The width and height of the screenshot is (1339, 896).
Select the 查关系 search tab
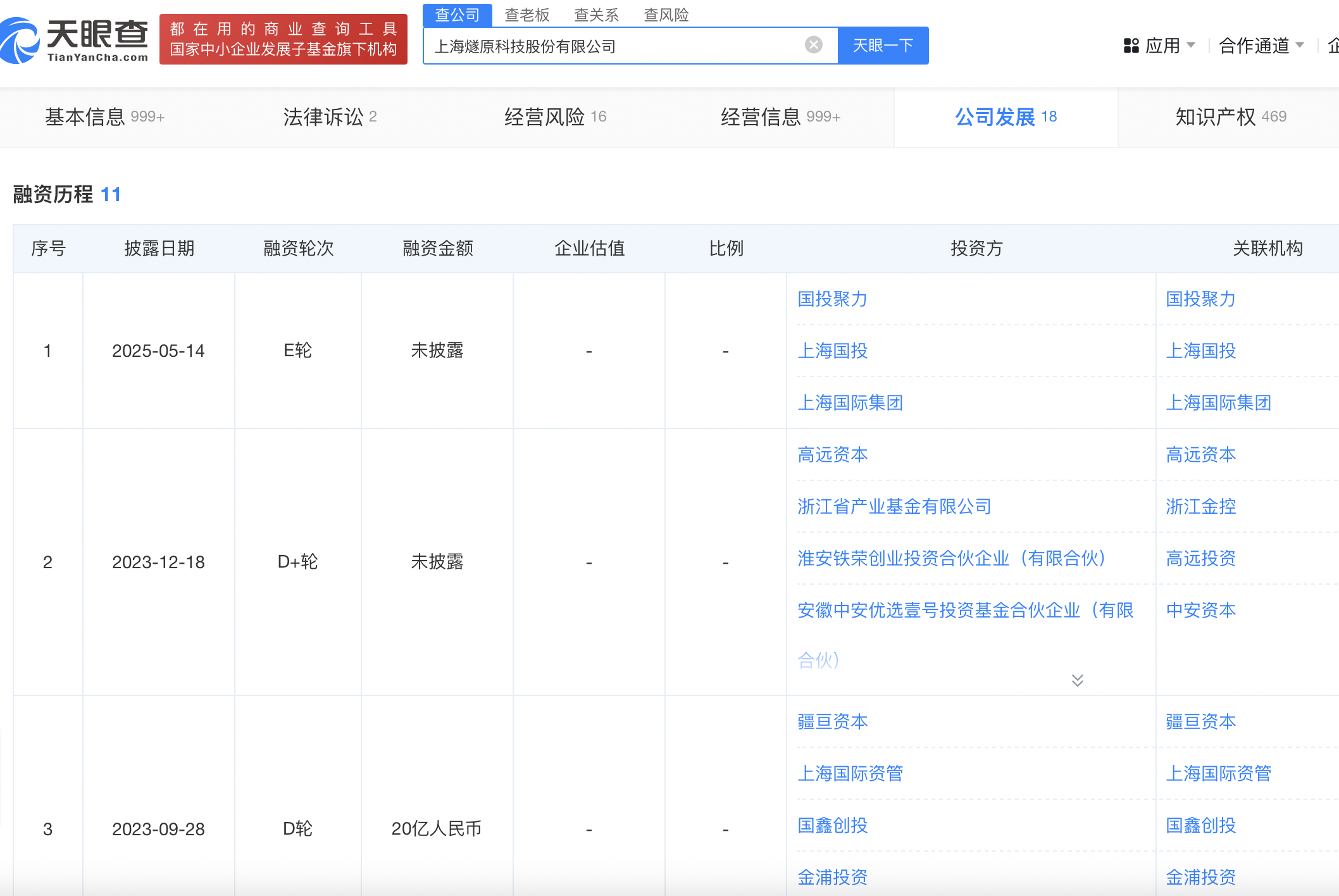pos(596,15)
